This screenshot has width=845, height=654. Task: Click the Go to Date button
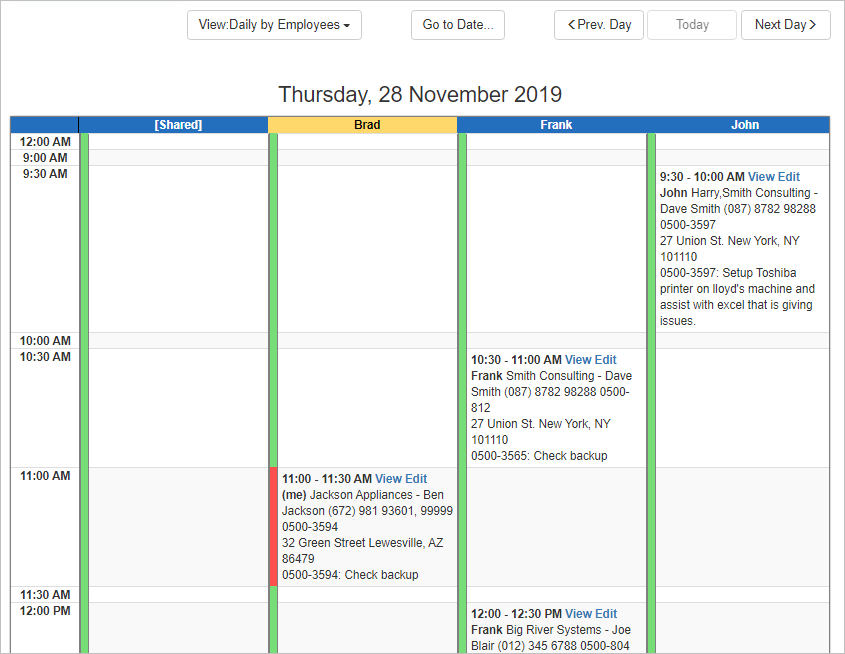click(457, 25)
